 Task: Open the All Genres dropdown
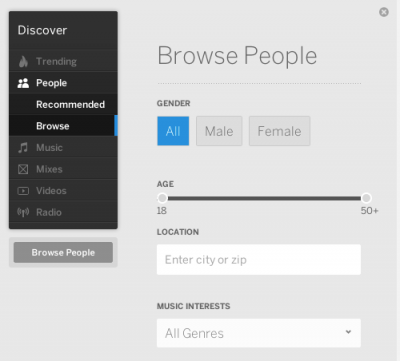click(259, 333)
